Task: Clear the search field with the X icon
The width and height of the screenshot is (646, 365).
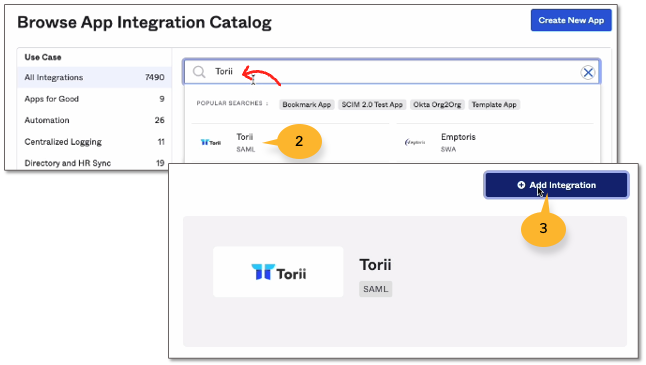Action: [x=588, y=73]
